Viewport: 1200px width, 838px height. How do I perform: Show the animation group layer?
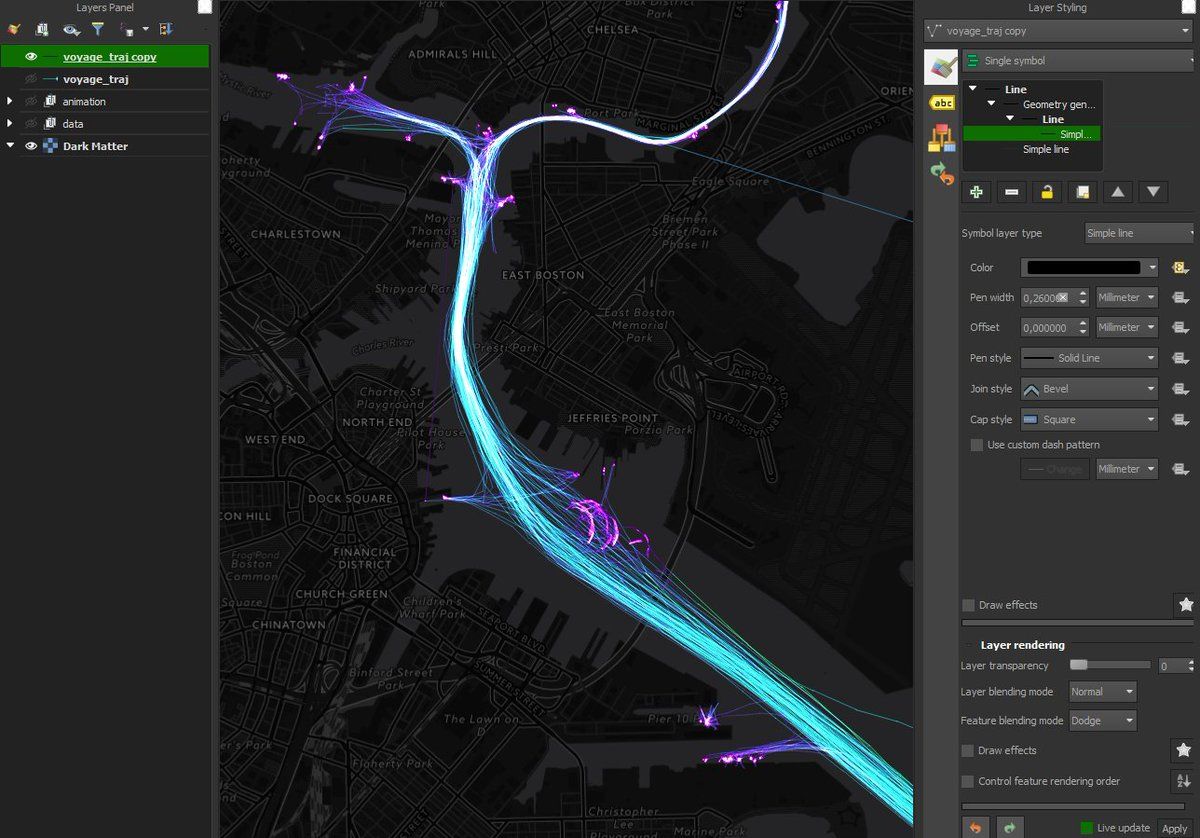pos(31,101)
